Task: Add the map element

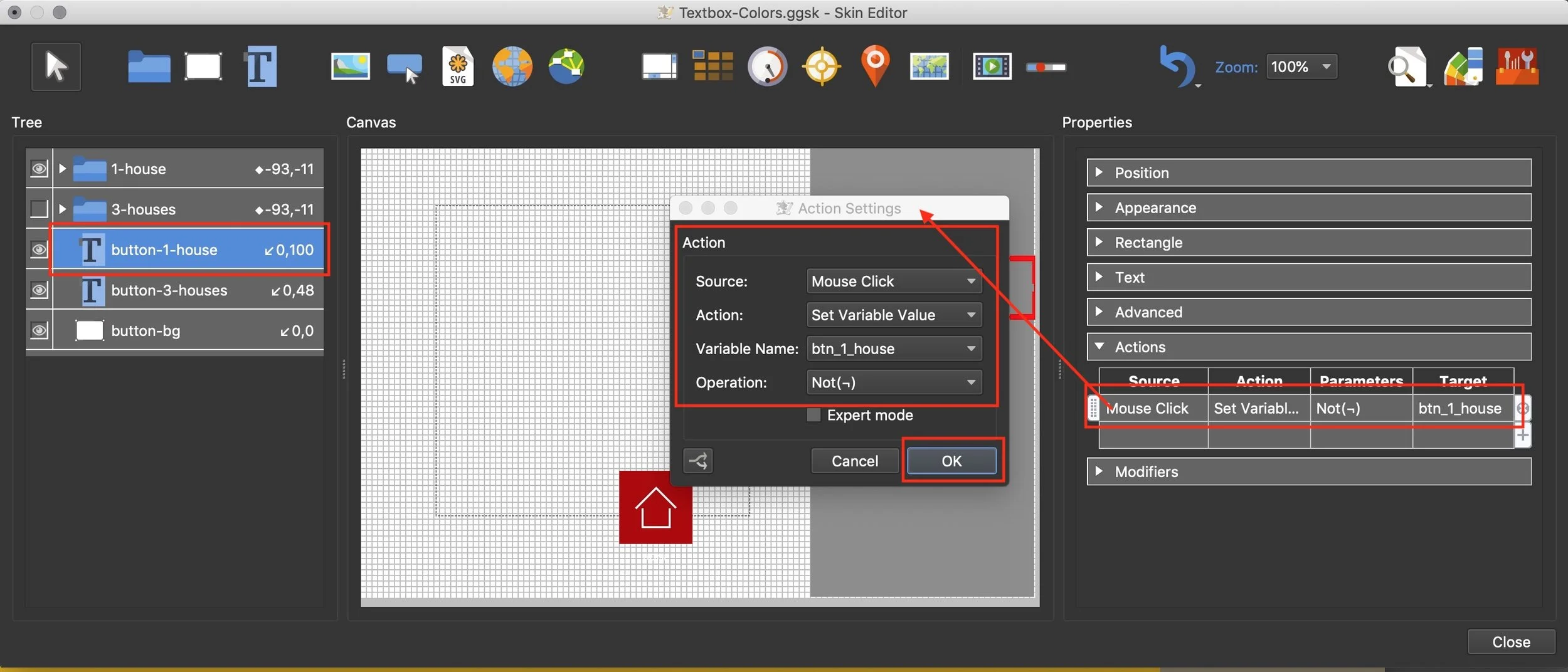Action: (x=929, y=66)
